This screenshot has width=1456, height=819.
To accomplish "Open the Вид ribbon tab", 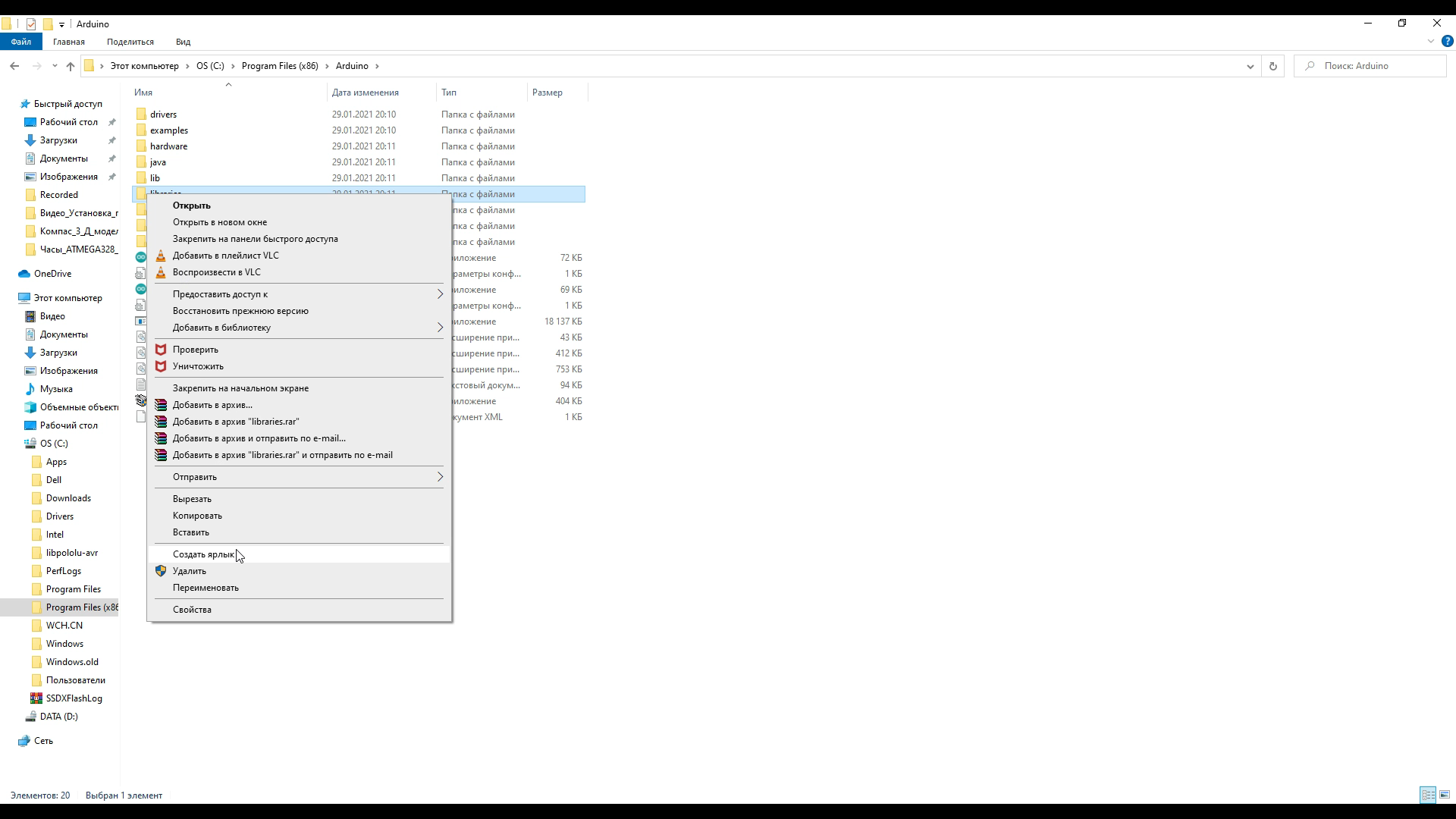I will [183, 42].
